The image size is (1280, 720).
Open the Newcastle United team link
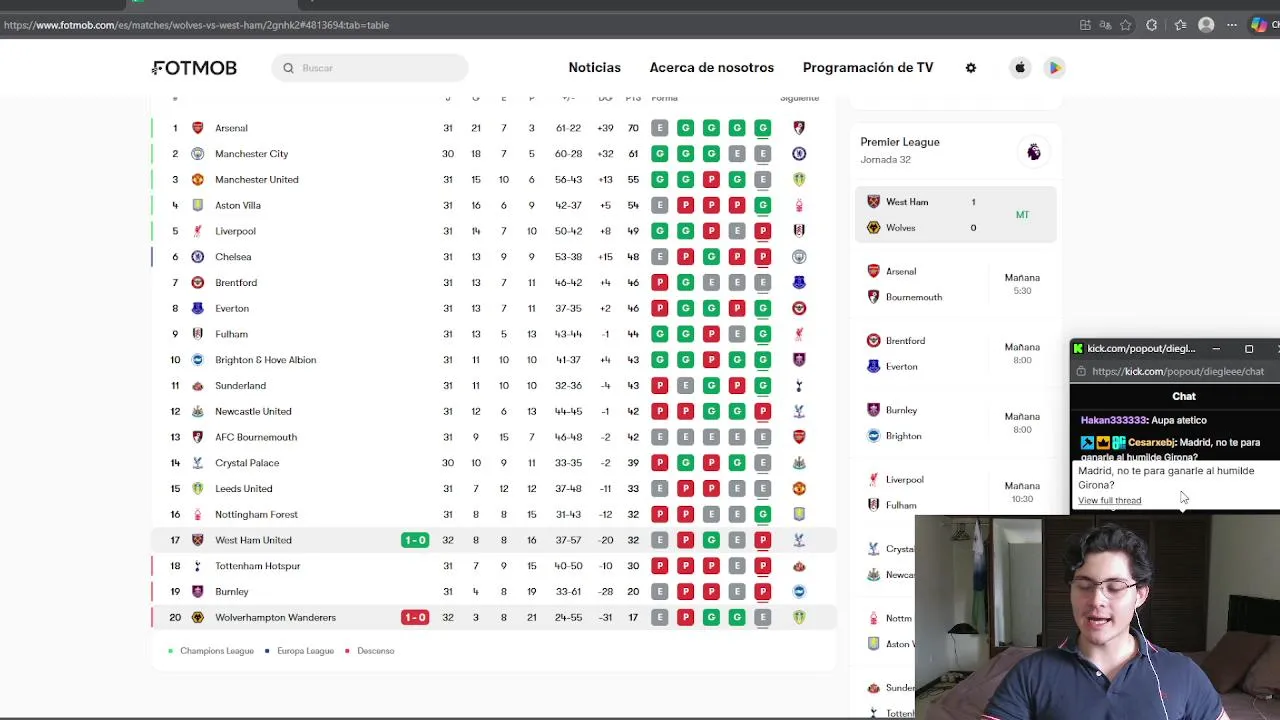pos(253,411)
